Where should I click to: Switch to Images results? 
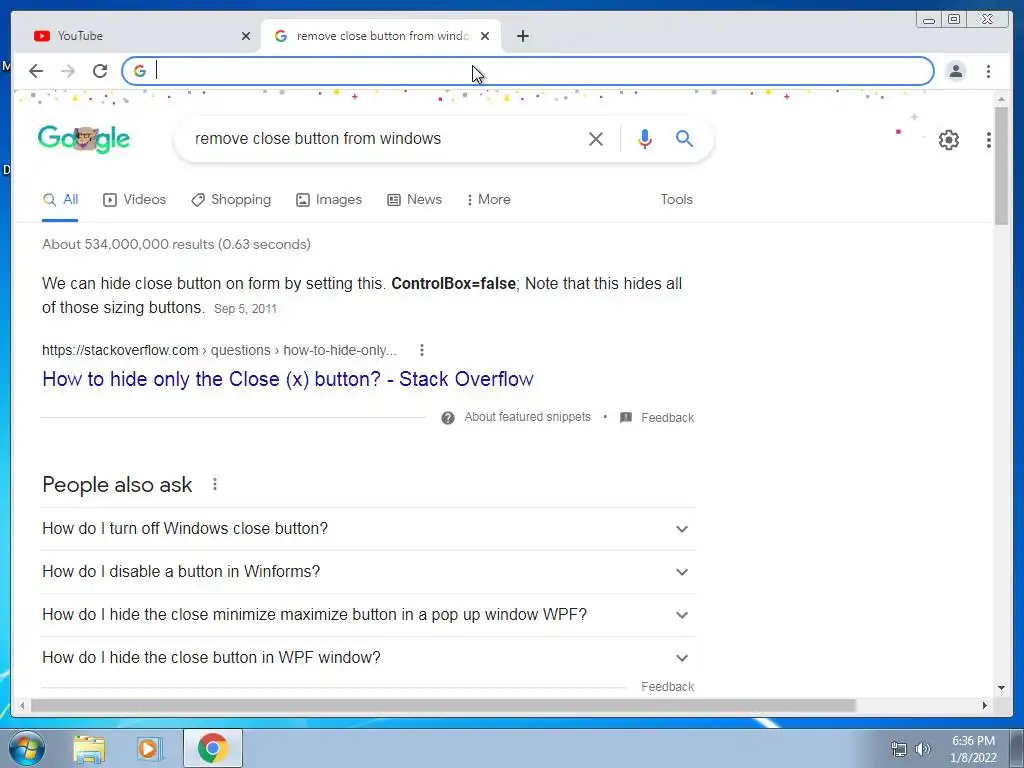(329, 200)
